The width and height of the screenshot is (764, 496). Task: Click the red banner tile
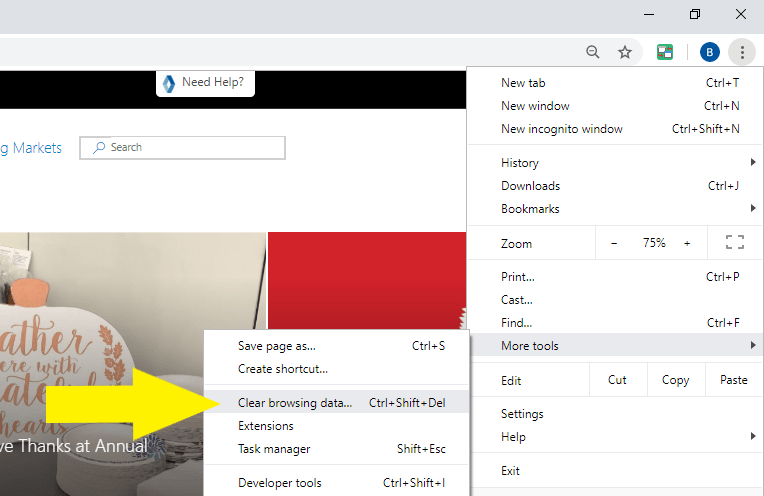[367, 281]
